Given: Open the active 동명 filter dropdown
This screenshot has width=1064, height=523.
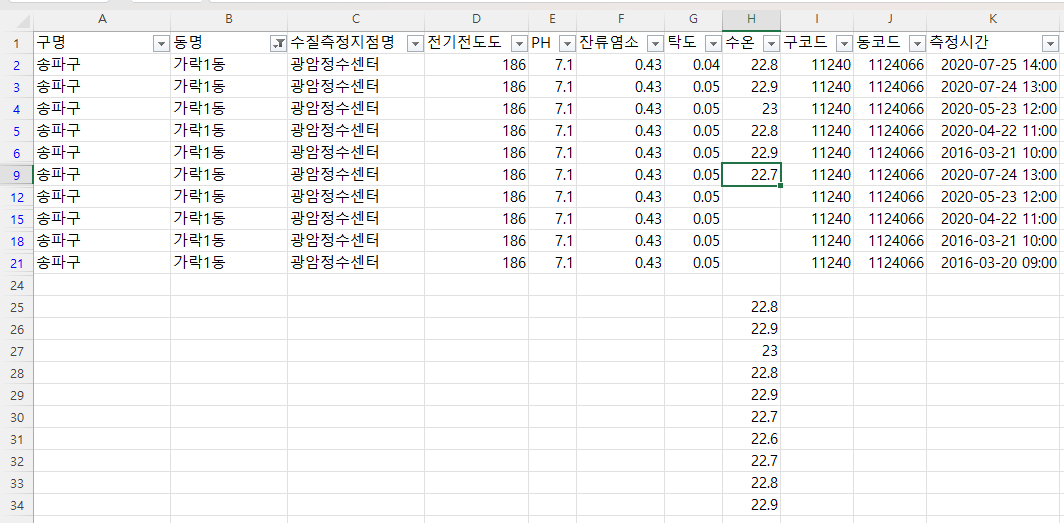Looking at the screenshot, I should click(x=278, y=44).
